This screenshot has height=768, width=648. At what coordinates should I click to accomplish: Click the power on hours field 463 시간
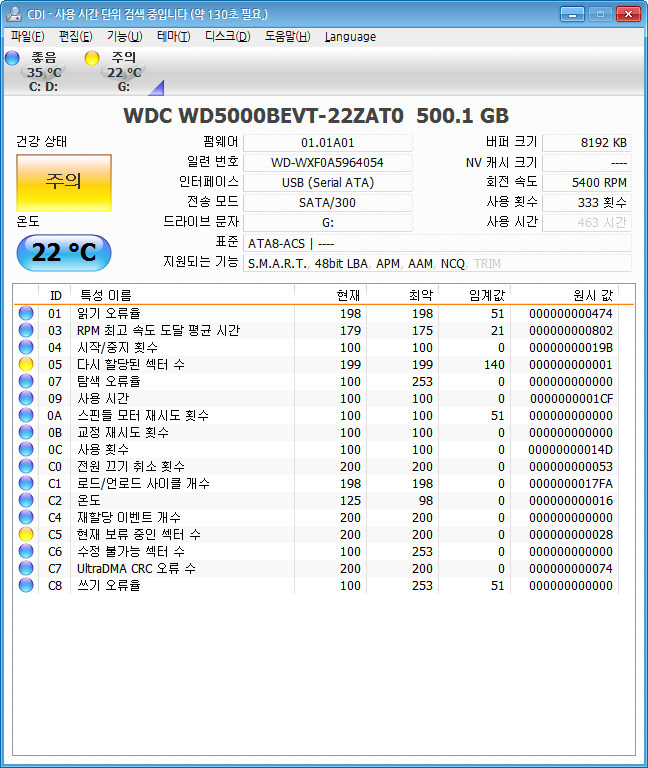587,223
